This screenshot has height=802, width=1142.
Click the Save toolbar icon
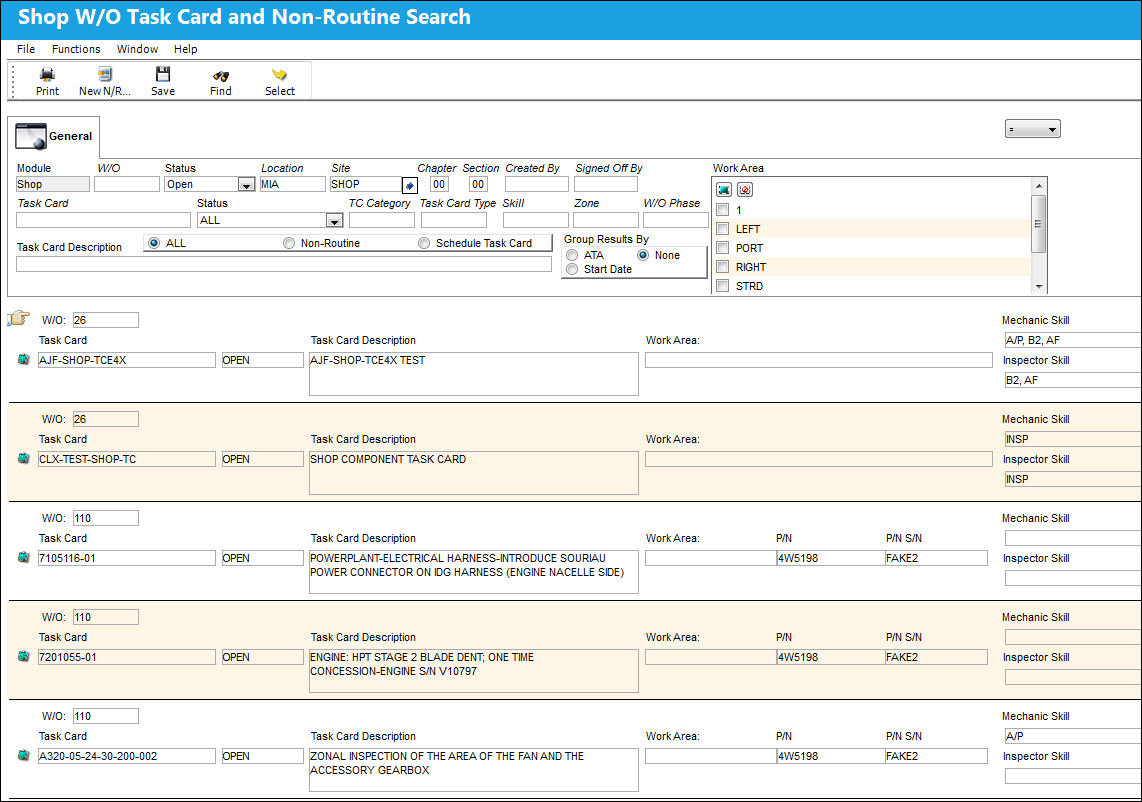pos(163,74)
